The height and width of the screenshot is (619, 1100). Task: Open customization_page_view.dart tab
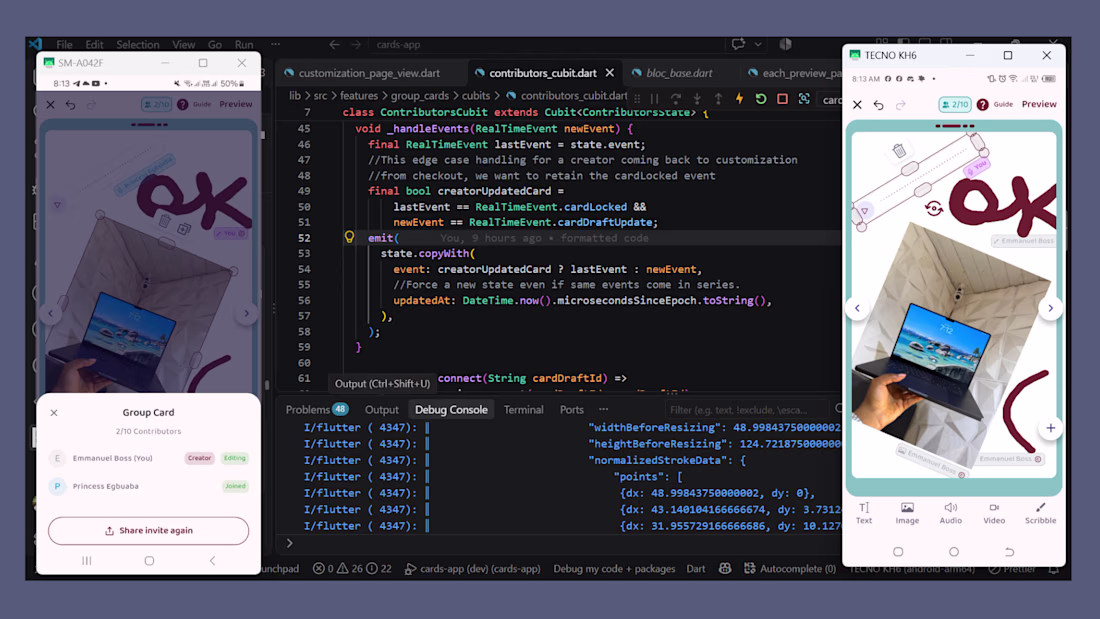click(369, 73)
